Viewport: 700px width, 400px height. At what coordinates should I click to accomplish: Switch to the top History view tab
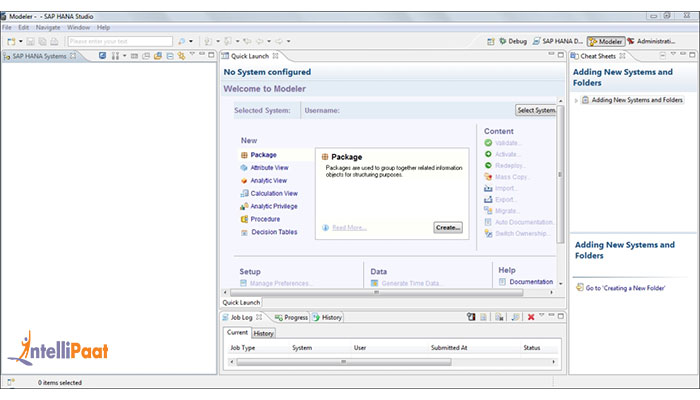click(x=327, y=317)
